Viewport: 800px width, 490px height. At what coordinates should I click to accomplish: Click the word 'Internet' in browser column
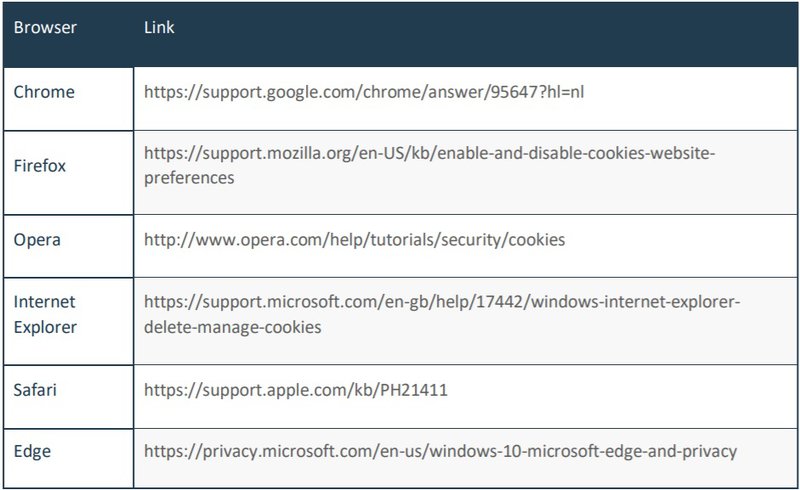pos(45,301)
